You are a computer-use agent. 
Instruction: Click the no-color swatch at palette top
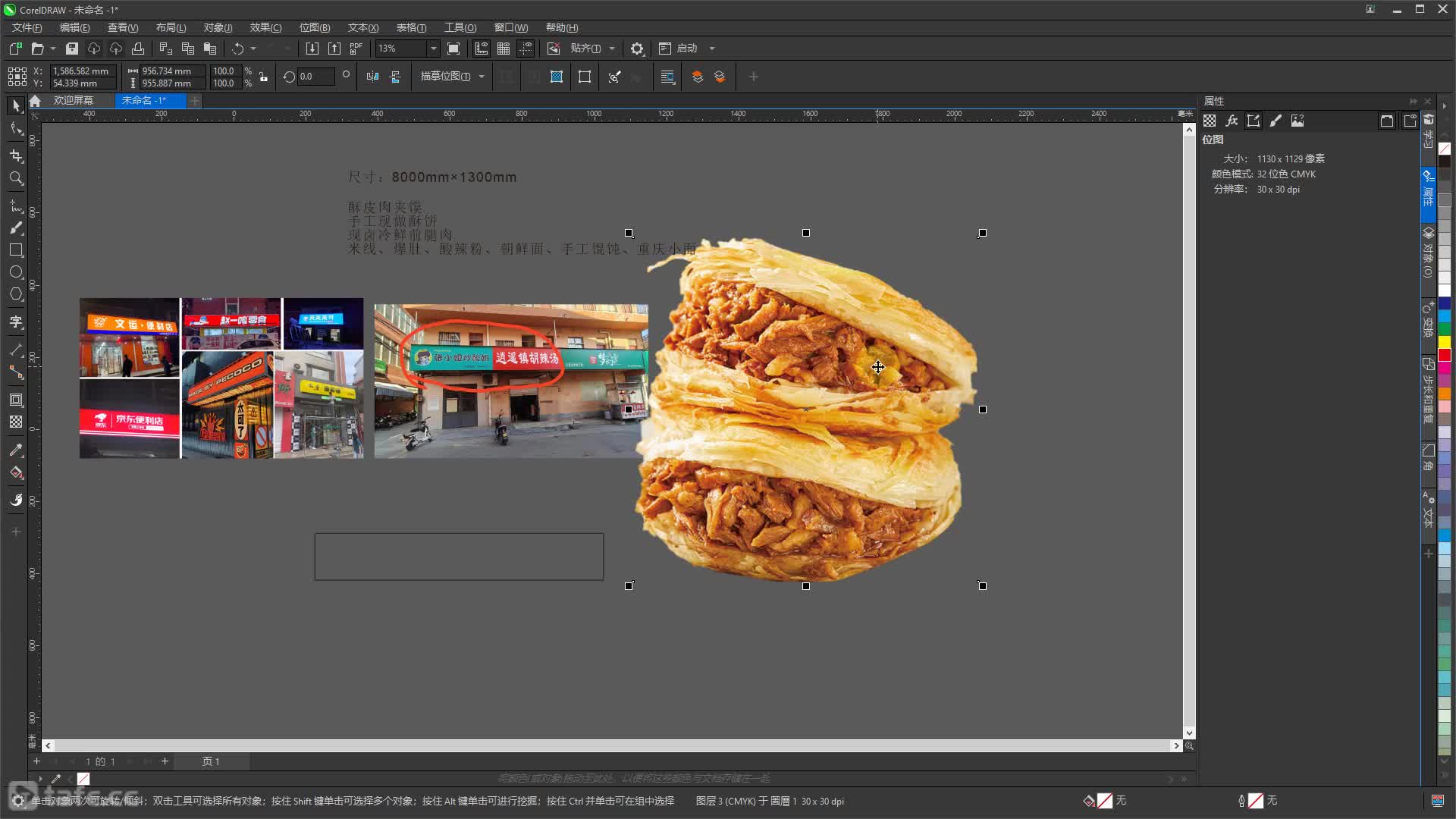pos(1445,149)
